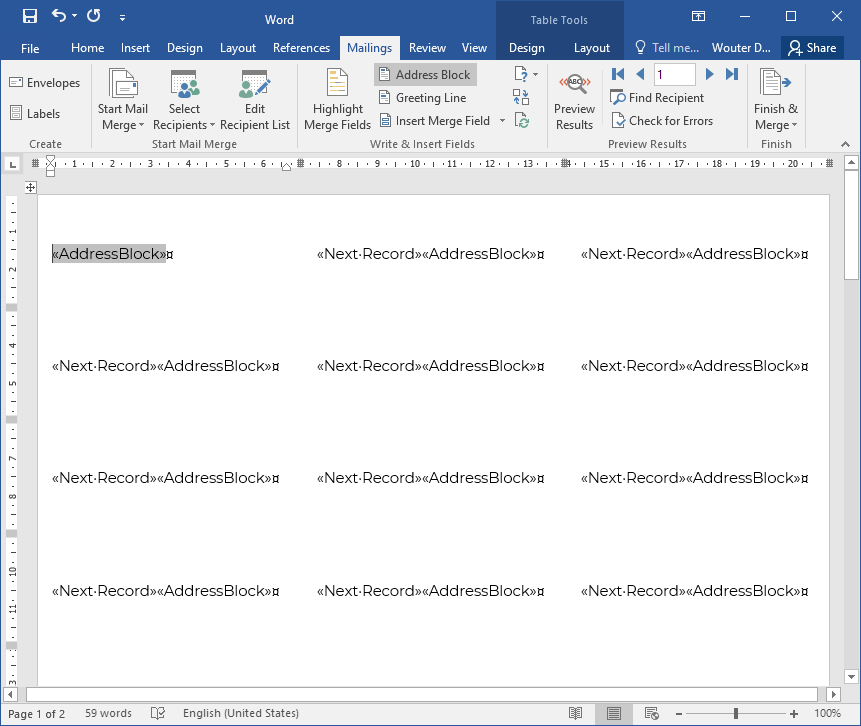The height and width of the screenshot is (726, 861).
Task: Switch to the Insert tab
Action: click(x=135, y=48)
